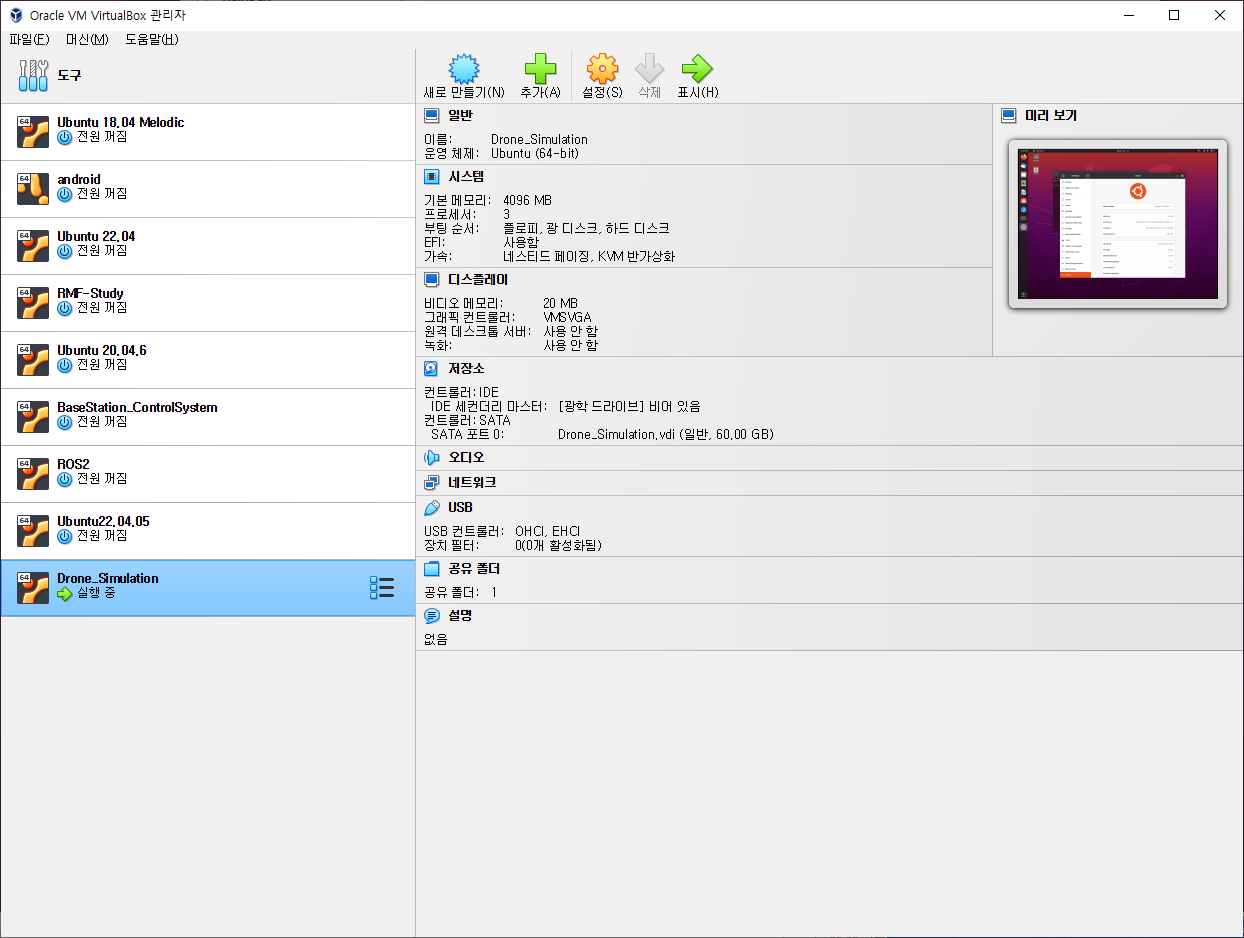Image resolution: width=1244 pixels, height=938 pixels.
Task: Click the Audio (오디오) speaker icon
Action: [x=432, y=457]
